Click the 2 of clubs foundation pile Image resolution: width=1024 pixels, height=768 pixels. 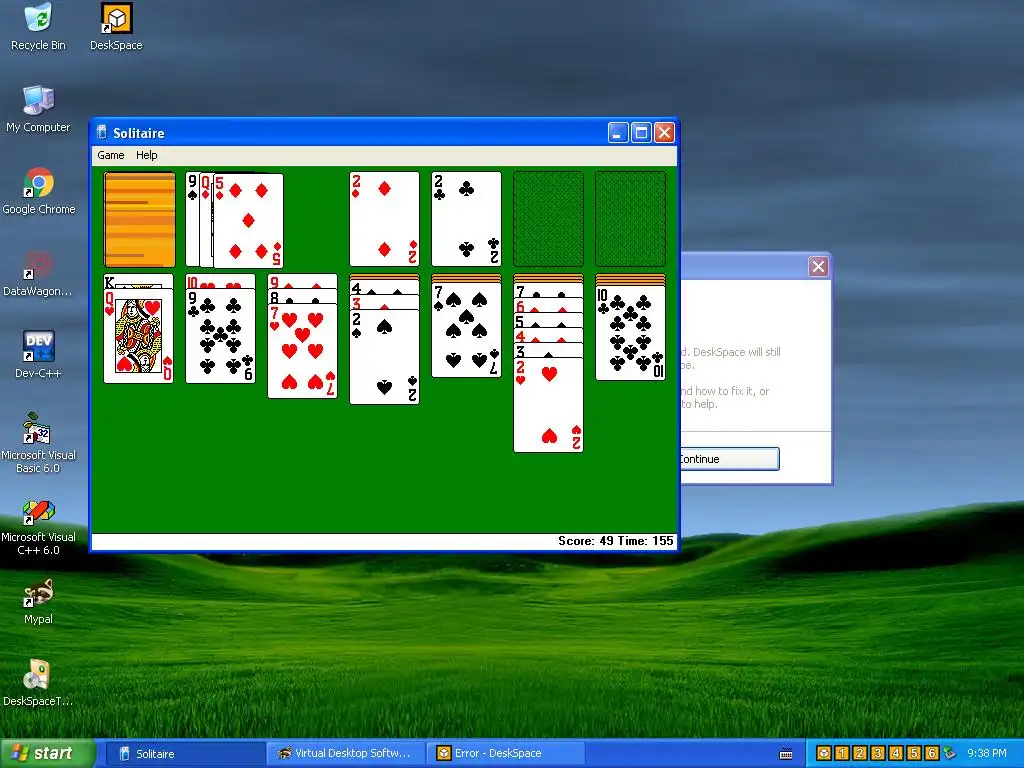tap(466, 219)
